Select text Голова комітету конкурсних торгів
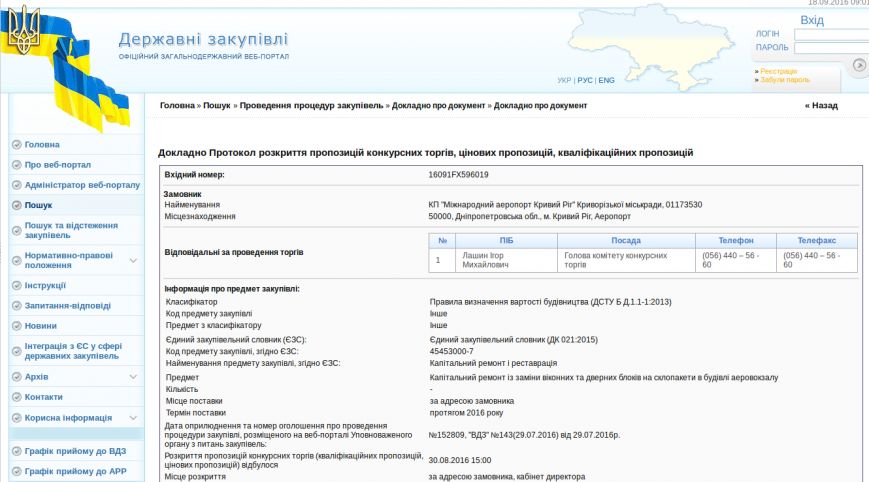Viewport: 869px width, 482px height. coord(616,260)
